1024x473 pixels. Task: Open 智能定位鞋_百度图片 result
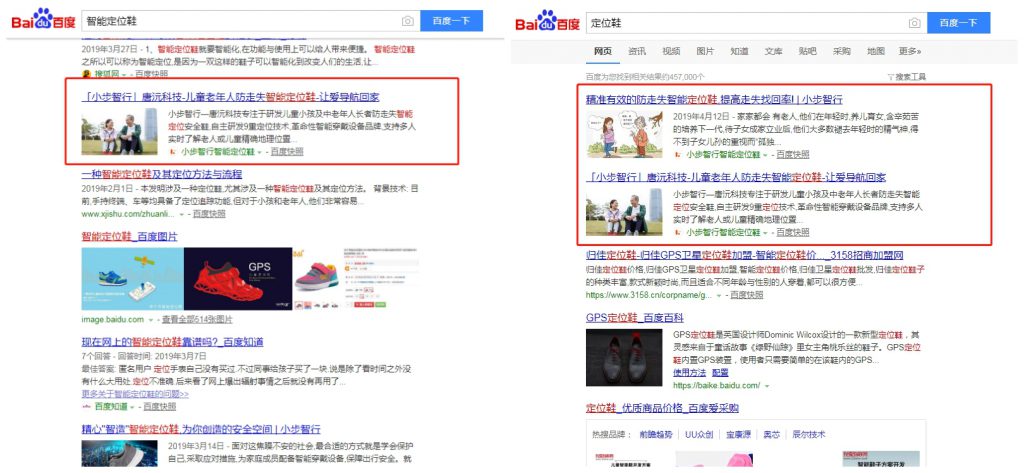tap(129, 236)
